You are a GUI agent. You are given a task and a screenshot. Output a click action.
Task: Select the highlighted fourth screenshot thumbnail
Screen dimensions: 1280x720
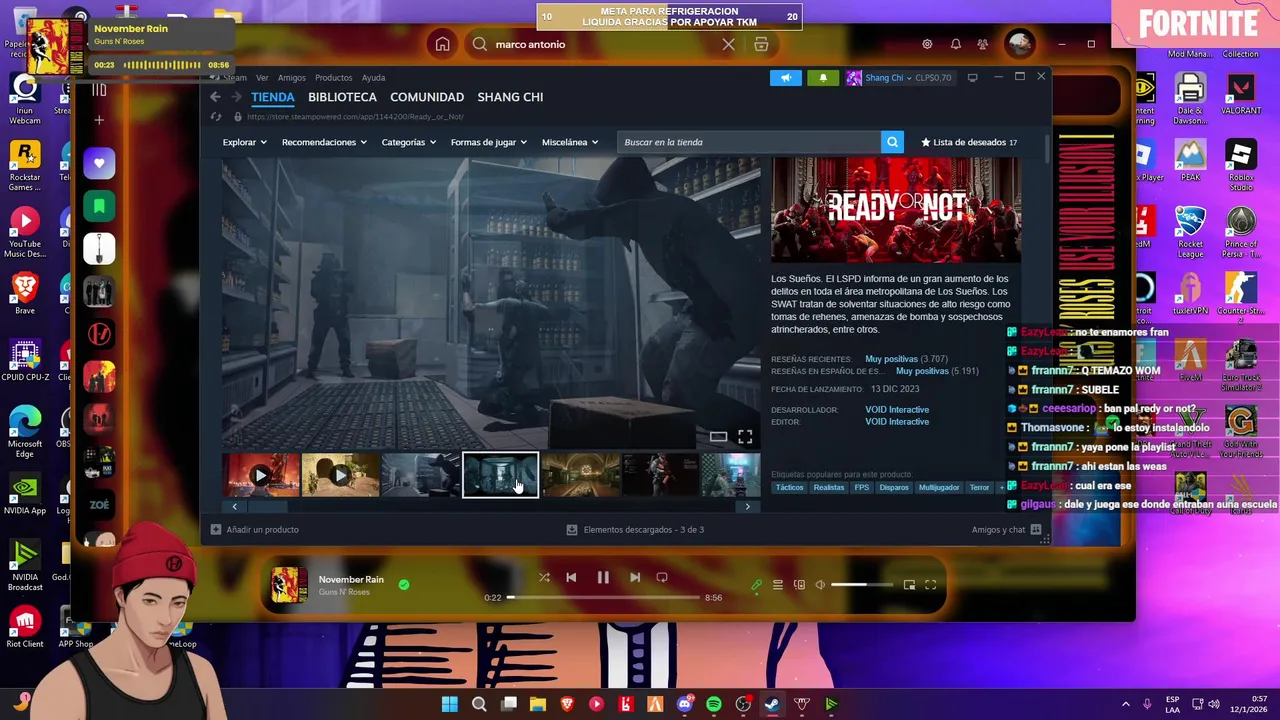coord(500,475)
